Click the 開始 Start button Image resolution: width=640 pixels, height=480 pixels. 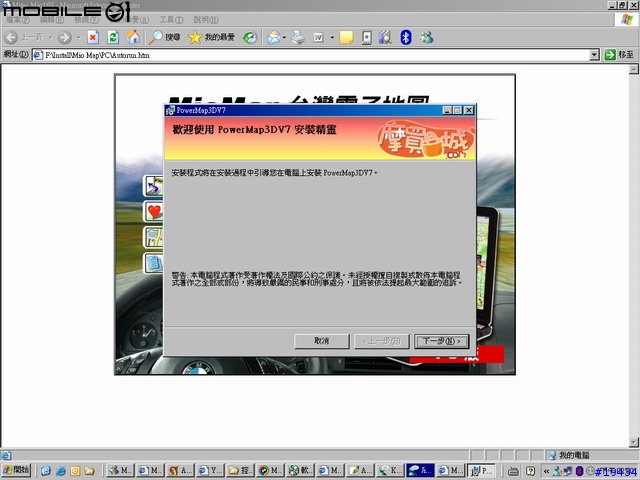(x=16, y=471)
